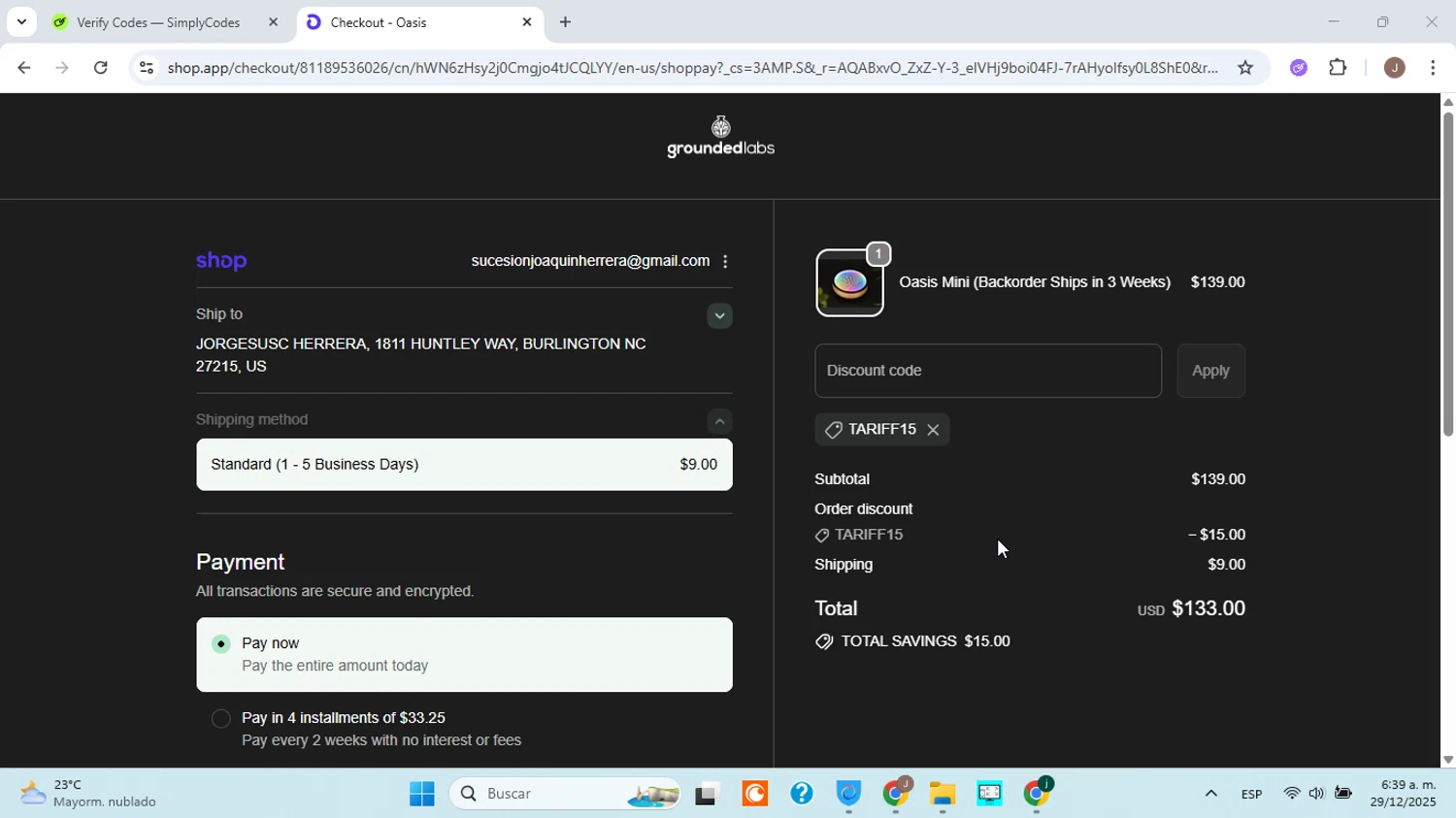The image size is (1456, 818).
Task: Open Snipping Tool from taskbar
Action: pyautogui.click(x=989, y=795)
